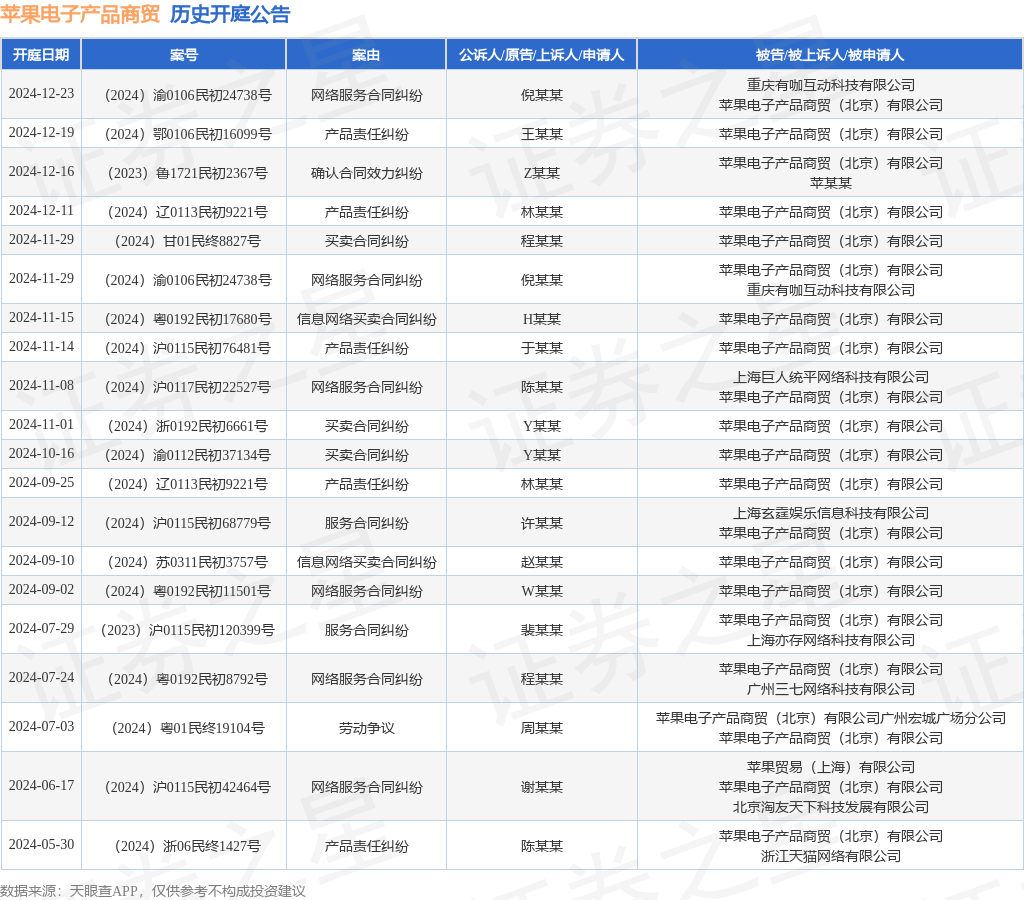Select case number (2024)粤0192民初17680号
The width and height of the screenshot is (1024, 900).
click(187, 319)
